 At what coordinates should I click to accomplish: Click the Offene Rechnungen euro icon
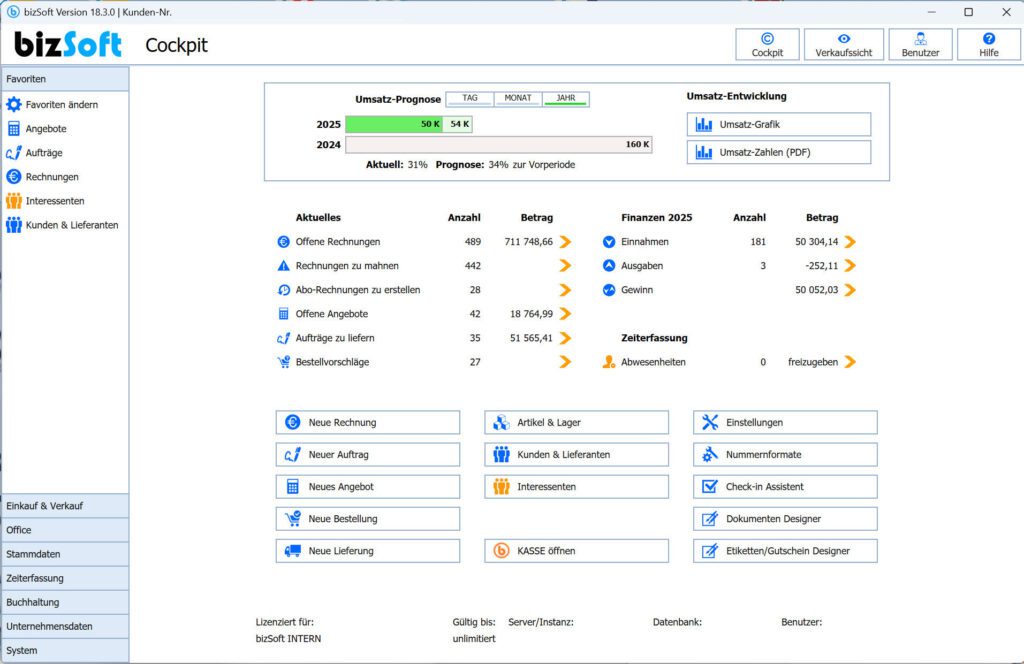click(x=283, y=242)
